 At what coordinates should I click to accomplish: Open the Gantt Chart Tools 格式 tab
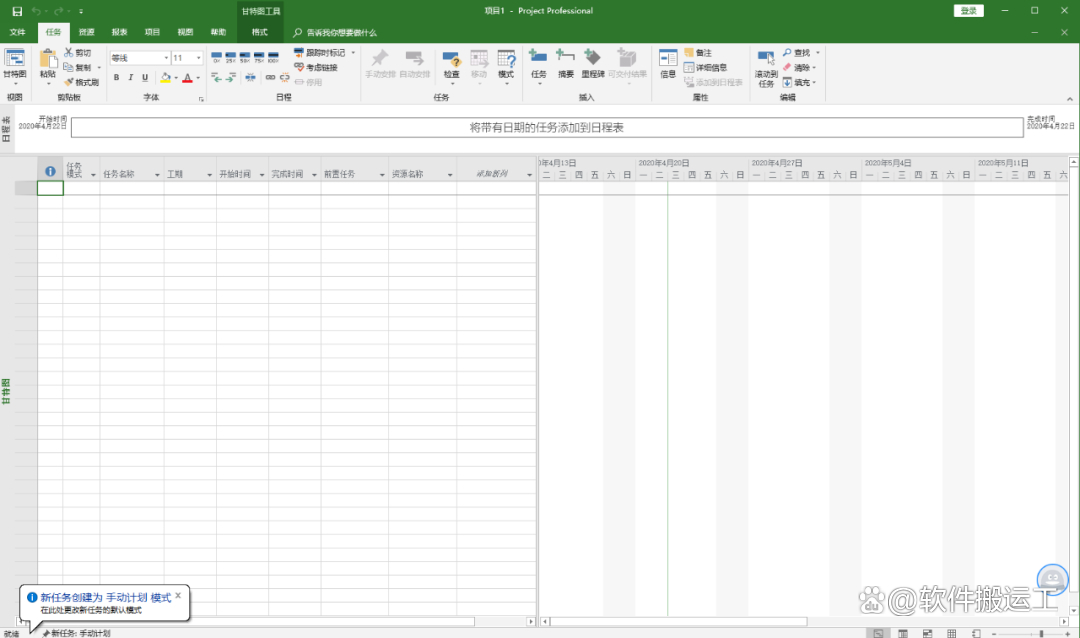click(260, 31)
